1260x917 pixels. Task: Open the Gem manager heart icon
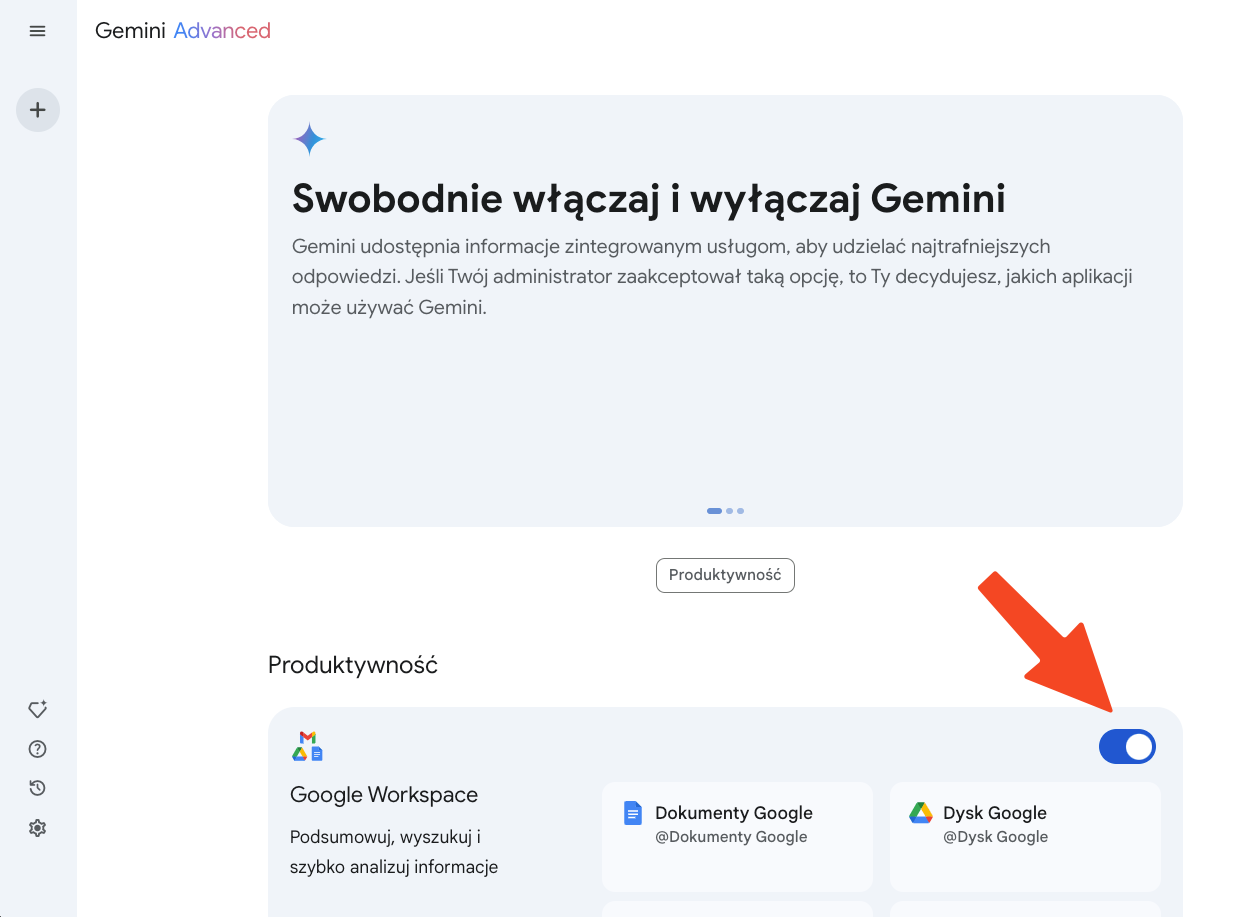click(x=38, y=709)
